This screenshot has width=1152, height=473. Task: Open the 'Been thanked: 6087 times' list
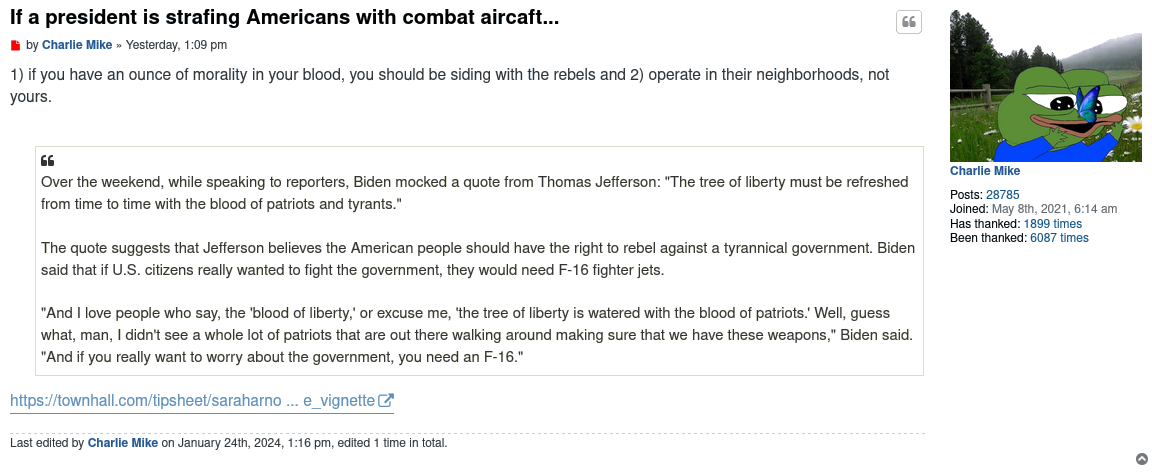tap(1059, 238)
